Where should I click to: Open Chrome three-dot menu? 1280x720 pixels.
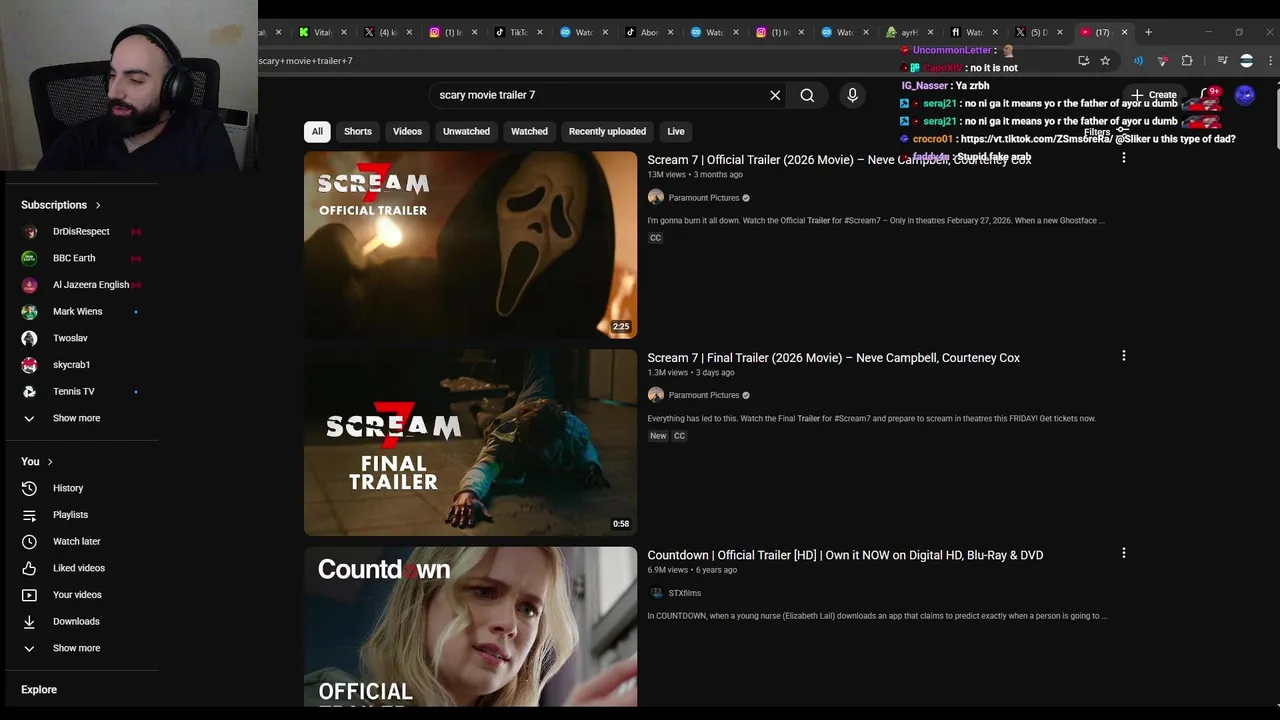click(x=1270, y=61)
